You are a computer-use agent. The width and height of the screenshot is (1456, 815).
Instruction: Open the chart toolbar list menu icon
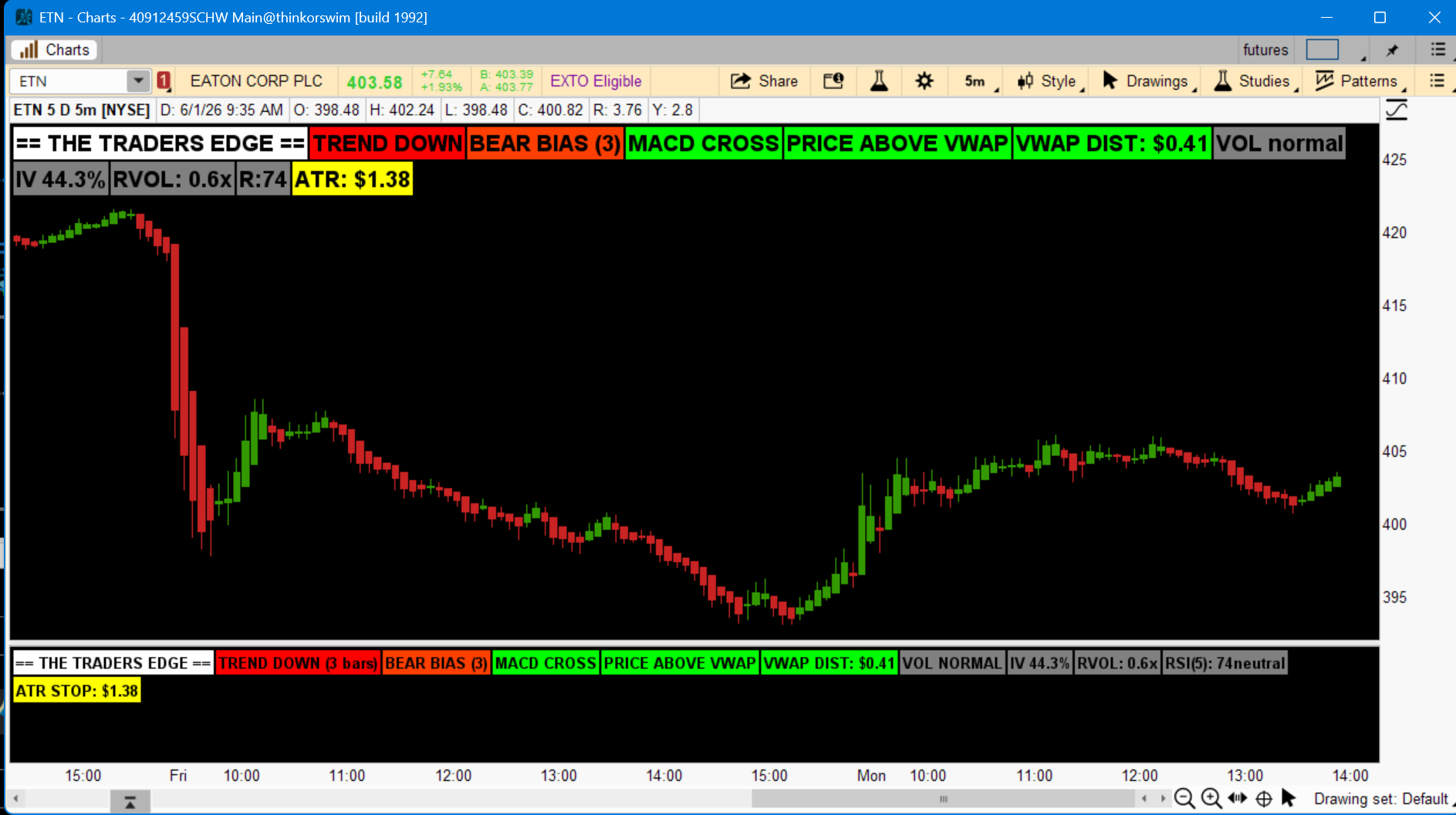pos(1437,81)
